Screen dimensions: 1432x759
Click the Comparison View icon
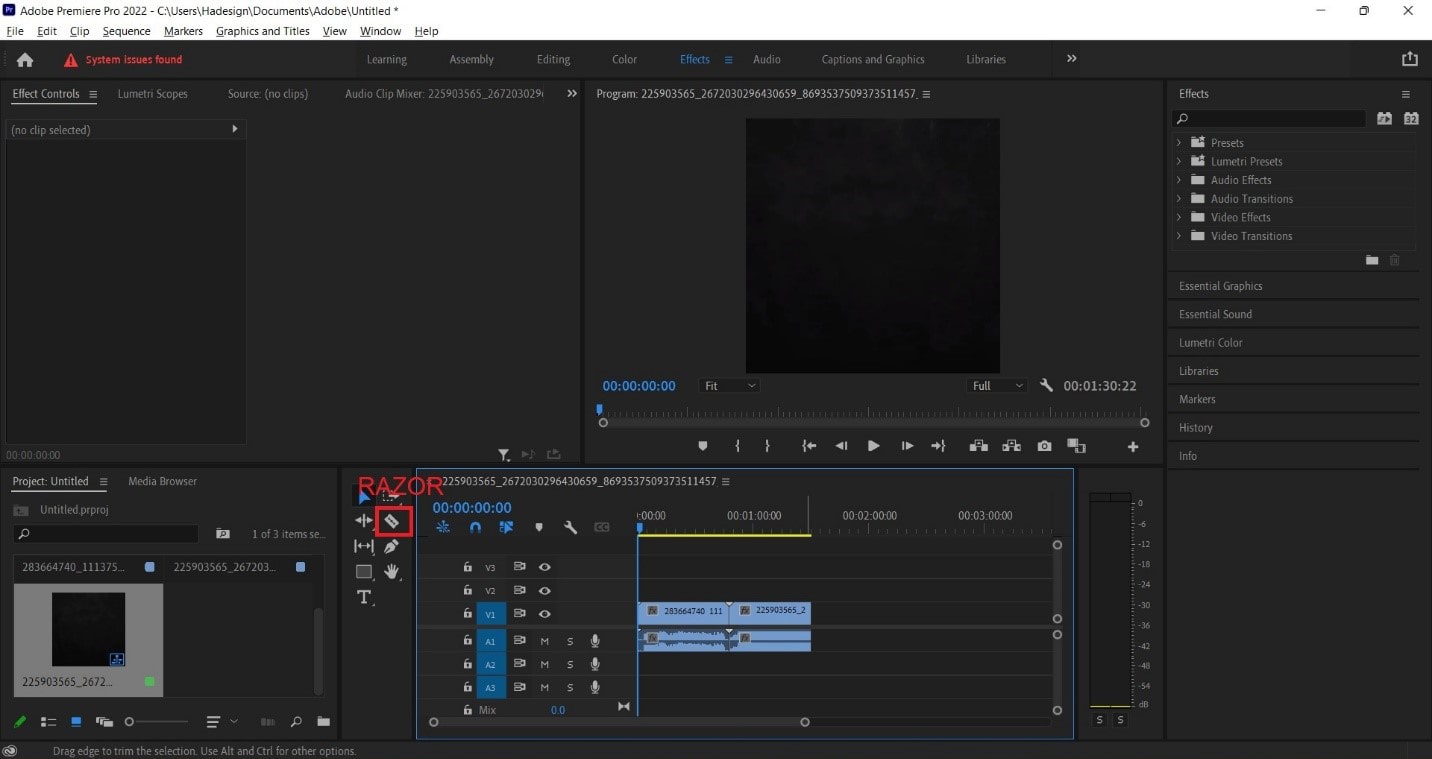coord(1076,446)
